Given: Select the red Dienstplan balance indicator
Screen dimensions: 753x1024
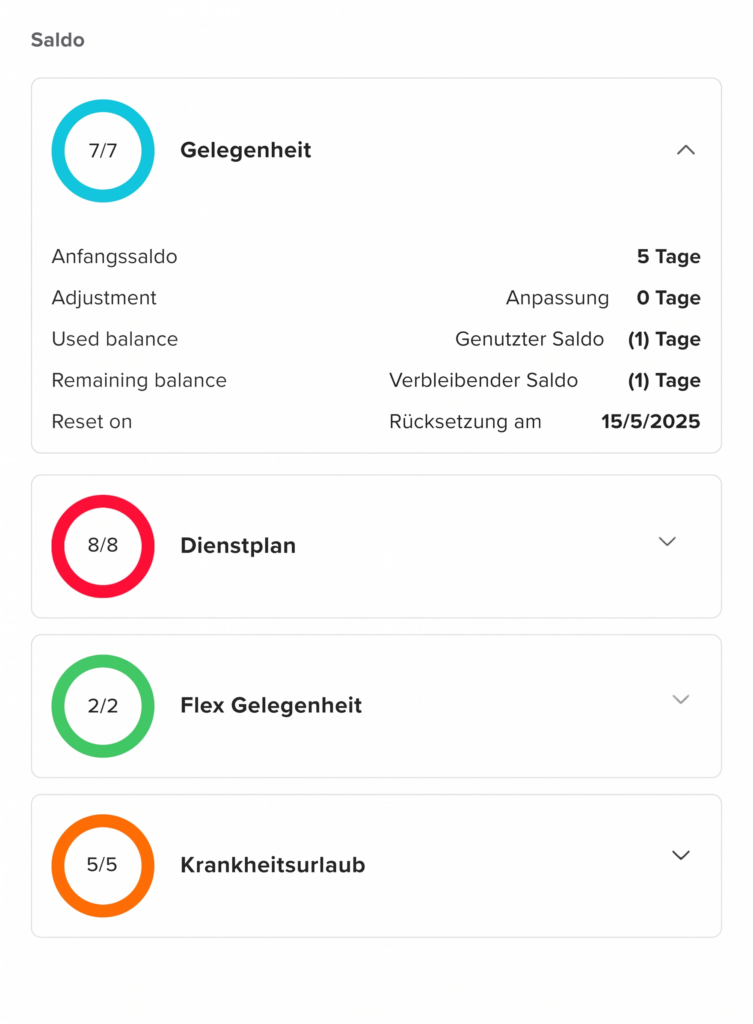Looking at the screenshot, I should point(102,546).
